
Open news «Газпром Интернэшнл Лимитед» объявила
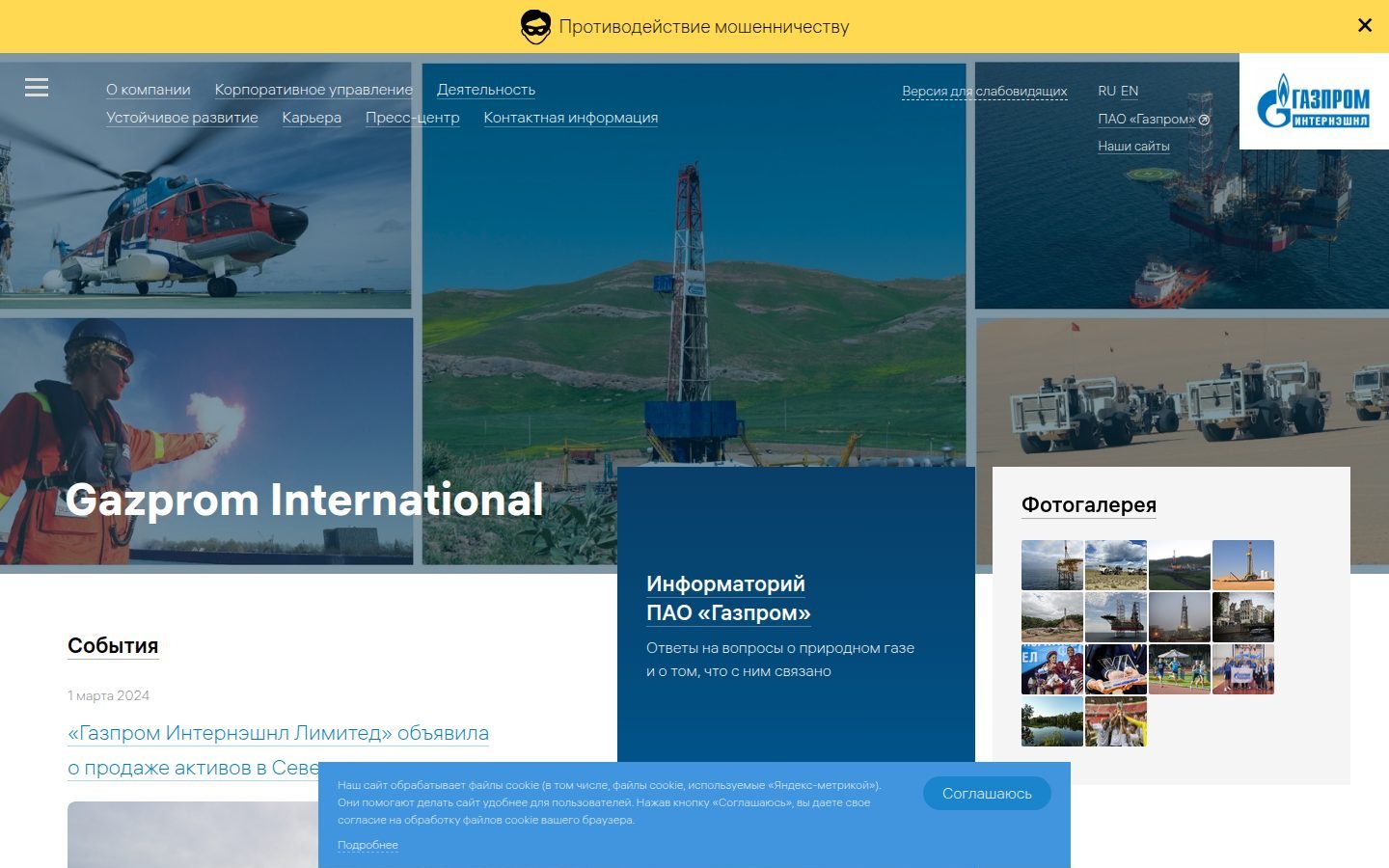[278, 750]
